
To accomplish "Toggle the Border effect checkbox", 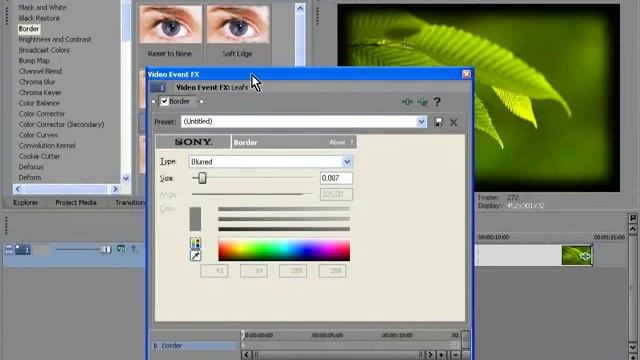I will [x=164, y=101].
